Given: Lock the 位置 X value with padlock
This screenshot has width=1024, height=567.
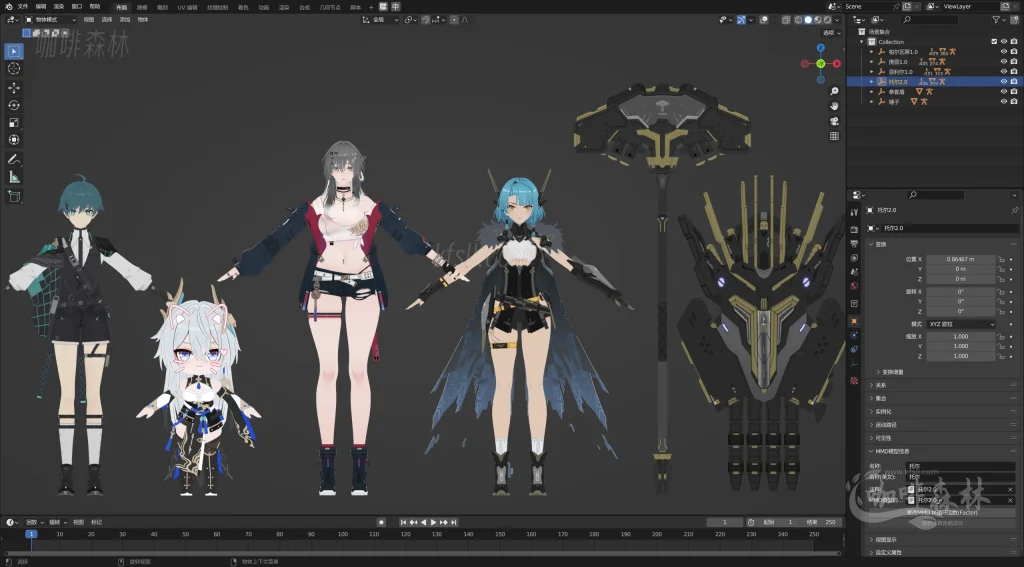Looking at the screenshot, I should pyautogui.click(x=1000, y=259).
